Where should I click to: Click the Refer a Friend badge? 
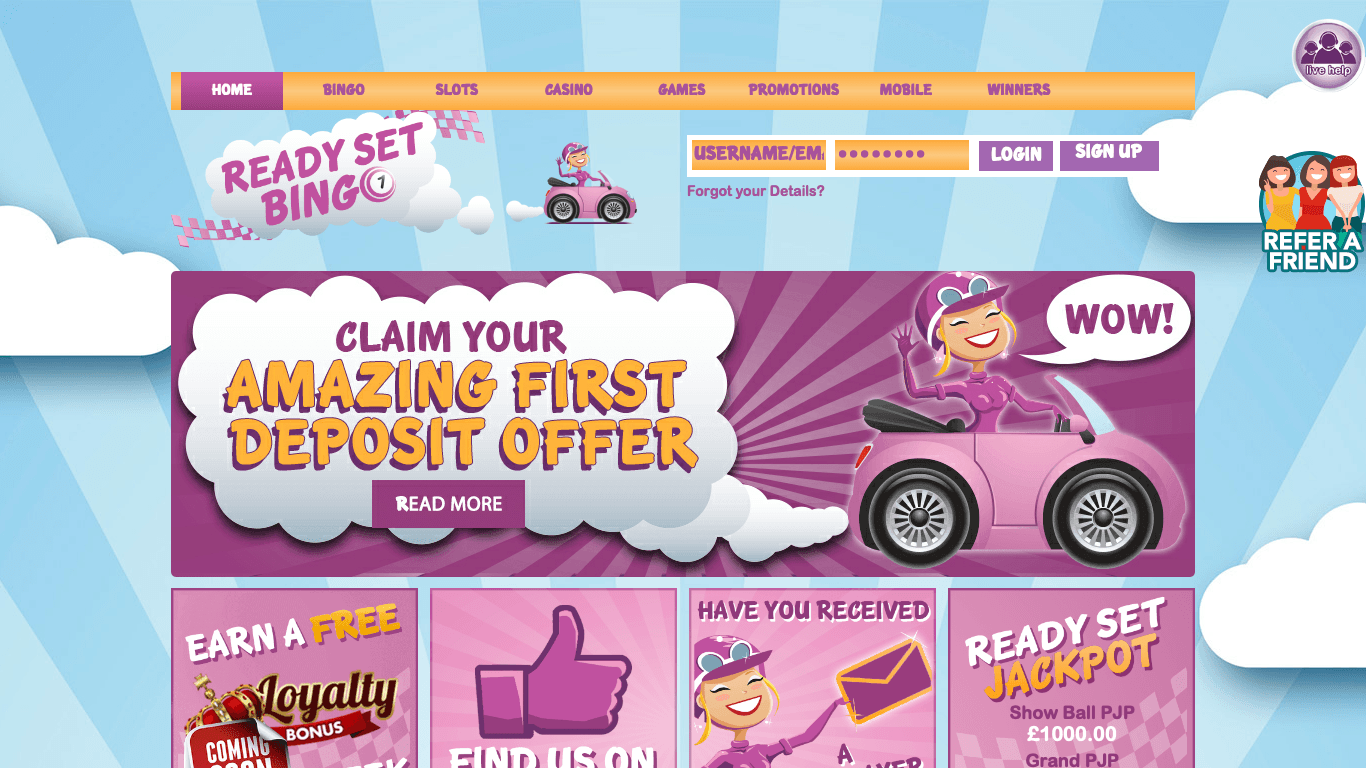click(1311, 212)
